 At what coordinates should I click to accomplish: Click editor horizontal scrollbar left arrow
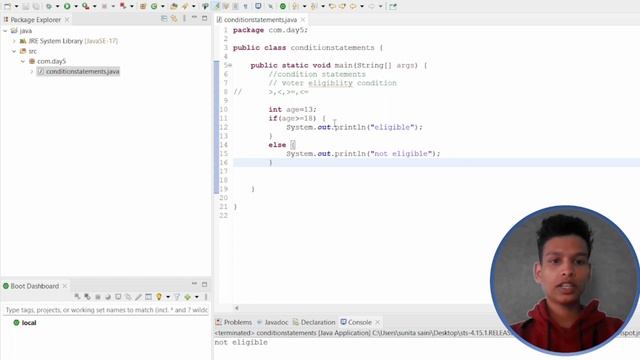click(x=237, y=308)
